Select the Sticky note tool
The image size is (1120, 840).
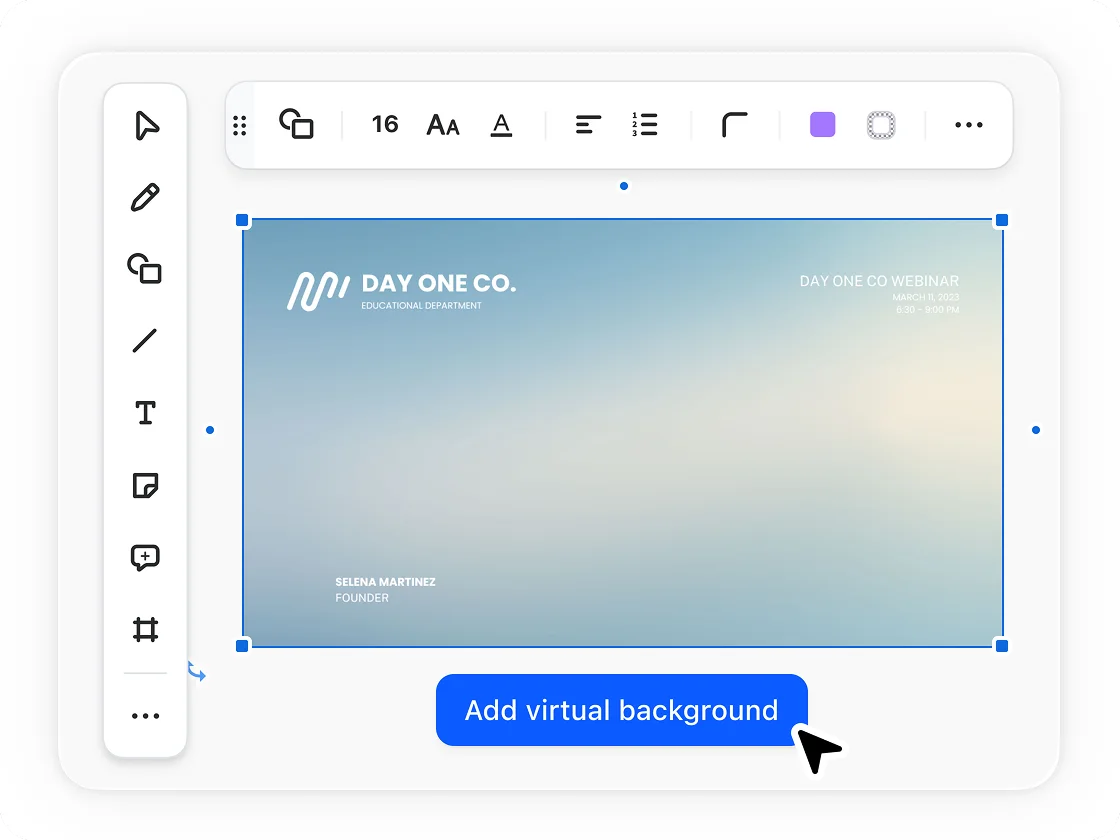tap(145, 486)
